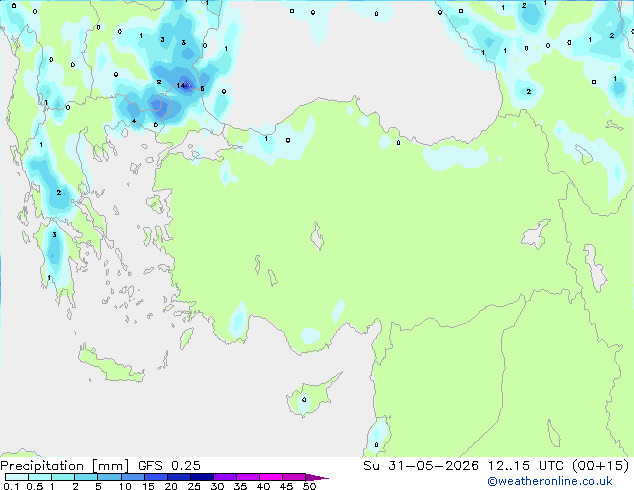
Task: Click the '10' legend scale label
Action: click(125, 486)
